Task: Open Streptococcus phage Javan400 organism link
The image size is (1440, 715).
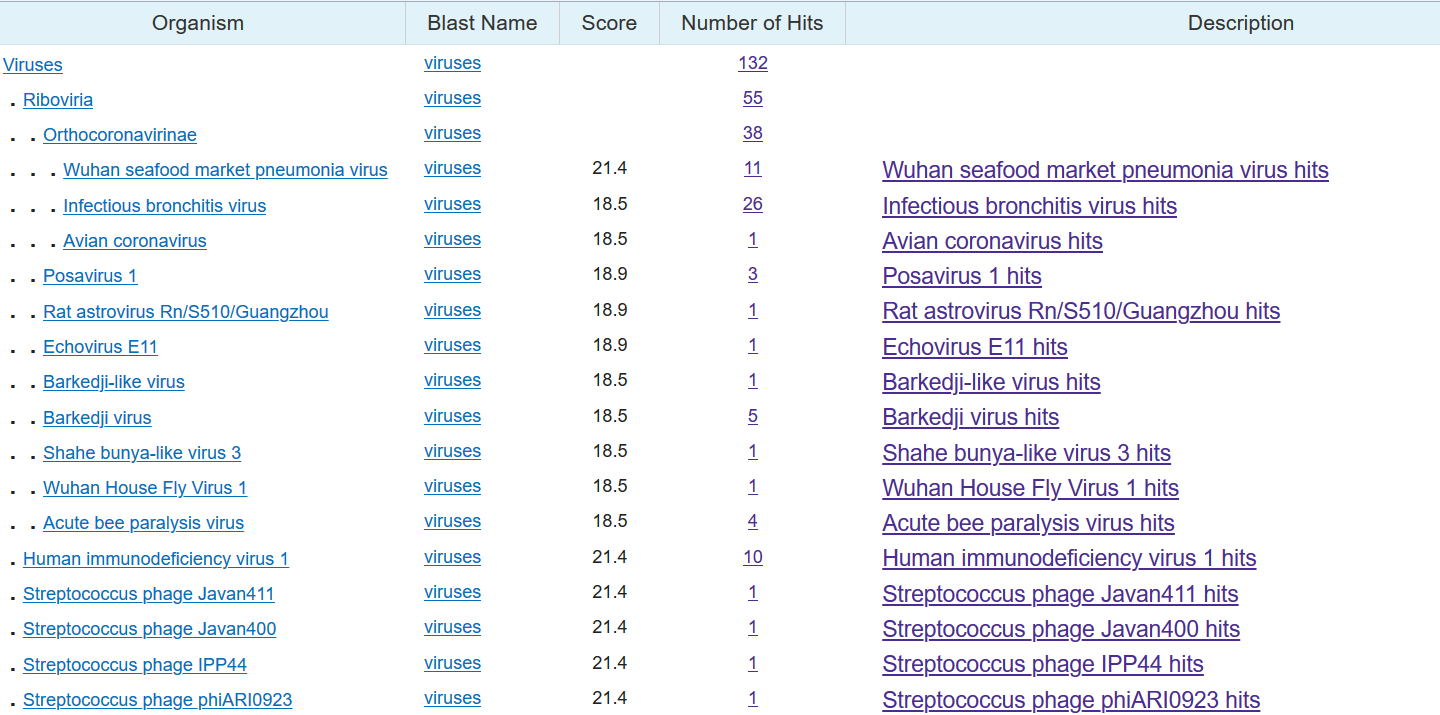Action: tap(150, 629)
